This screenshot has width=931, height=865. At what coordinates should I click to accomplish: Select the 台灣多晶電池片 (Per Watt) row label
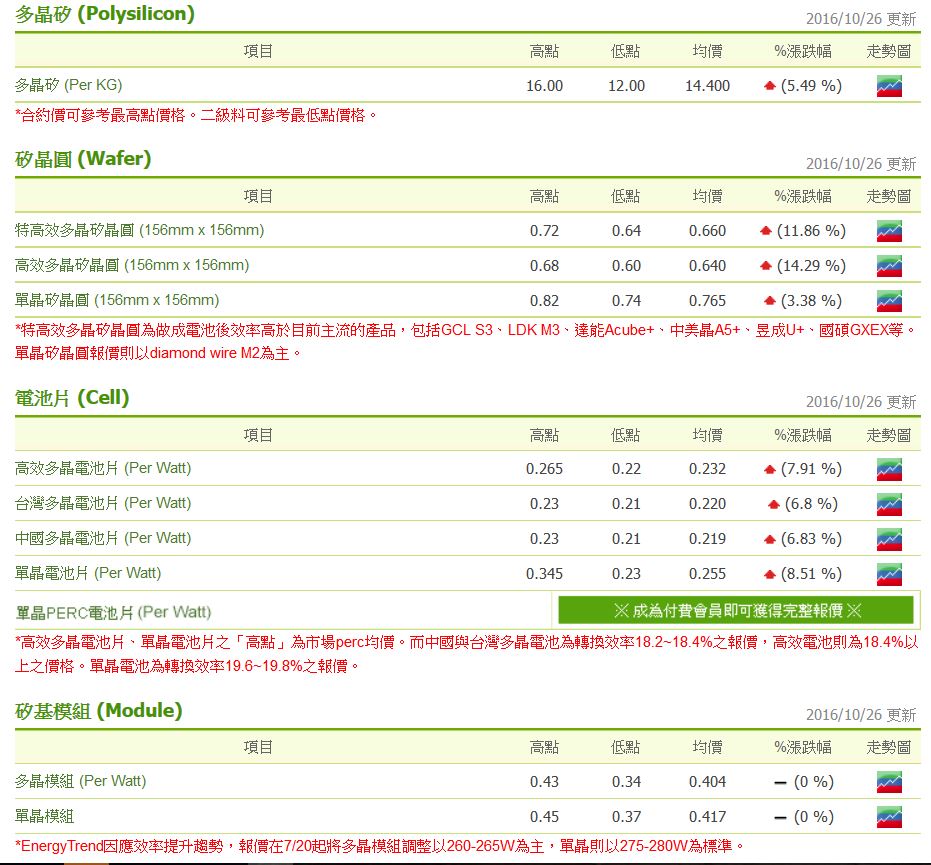pos(103,503)
